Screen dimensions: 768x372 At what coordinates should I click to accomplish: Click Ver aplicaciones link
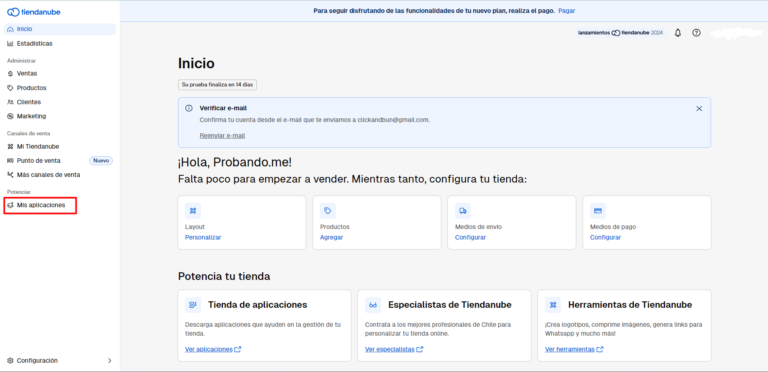(x=209, y=349)
